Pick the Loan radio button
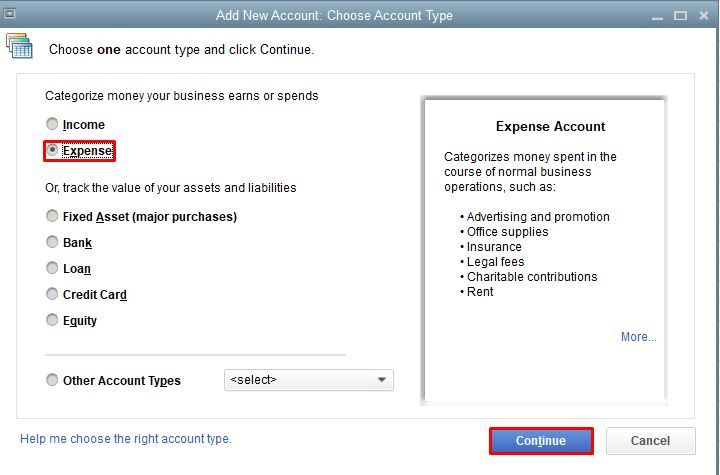Screen dimensions: 720x475 [x=53, y=268]
